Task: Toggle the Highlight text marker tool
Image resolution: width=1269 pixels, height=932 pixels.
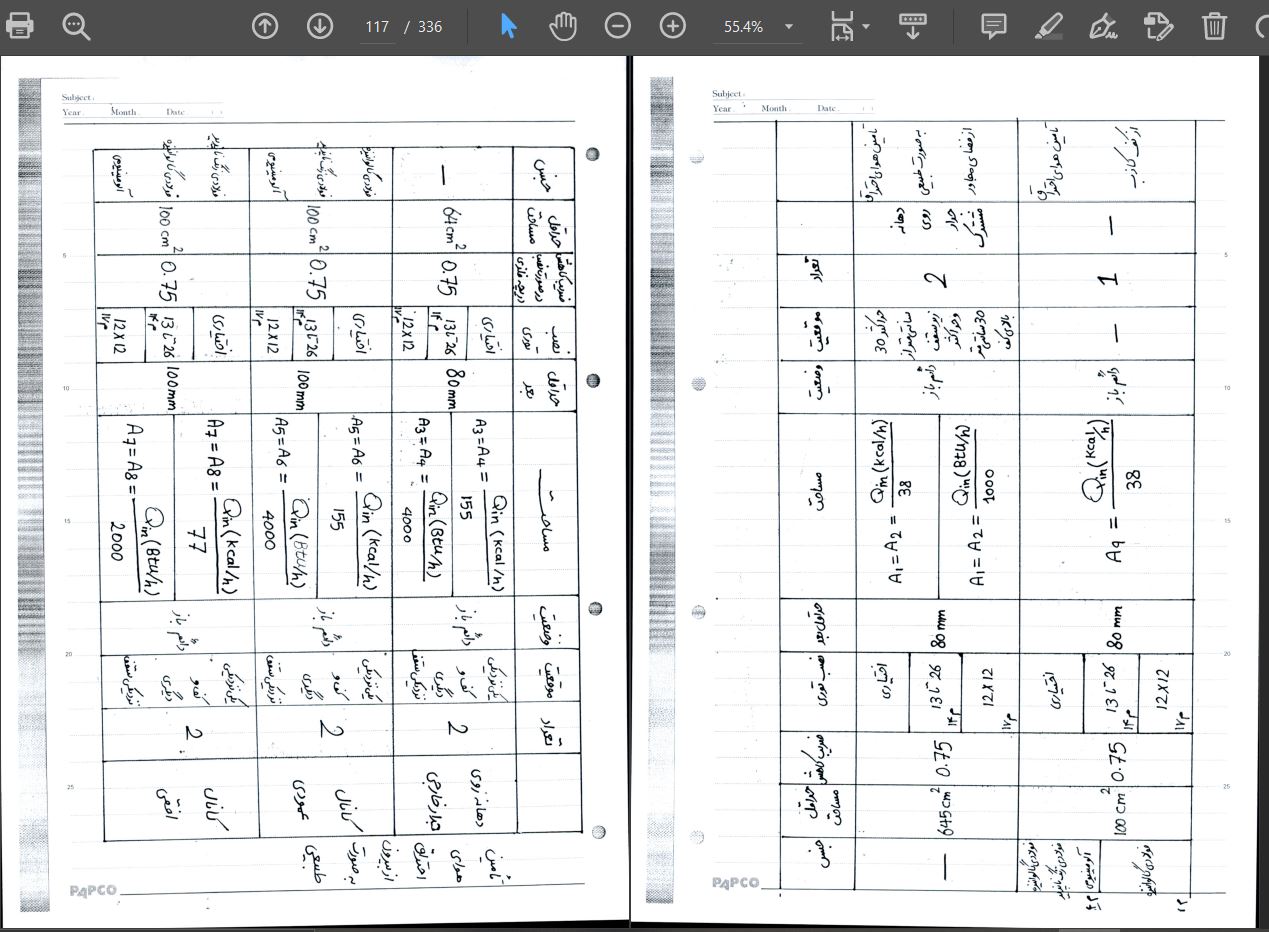Action: (x=1048, y=26)
